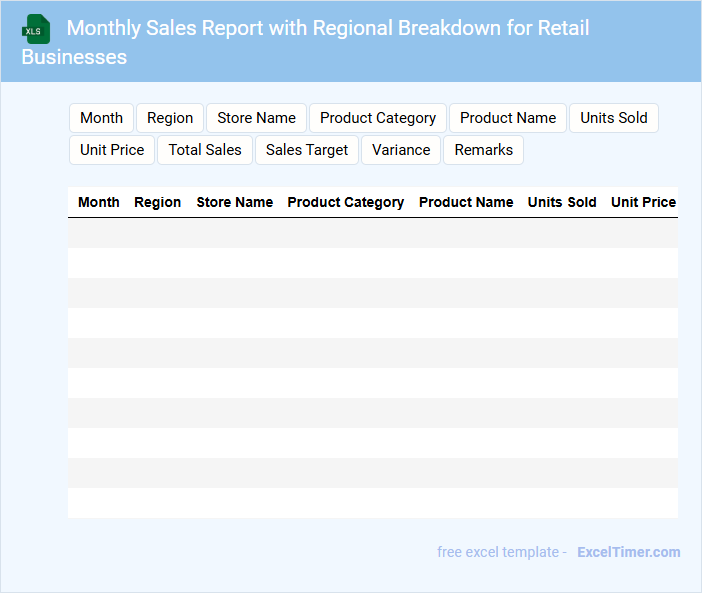Click the Remarks tag
This screenshot has height=593, width=702.
[483, 150]
